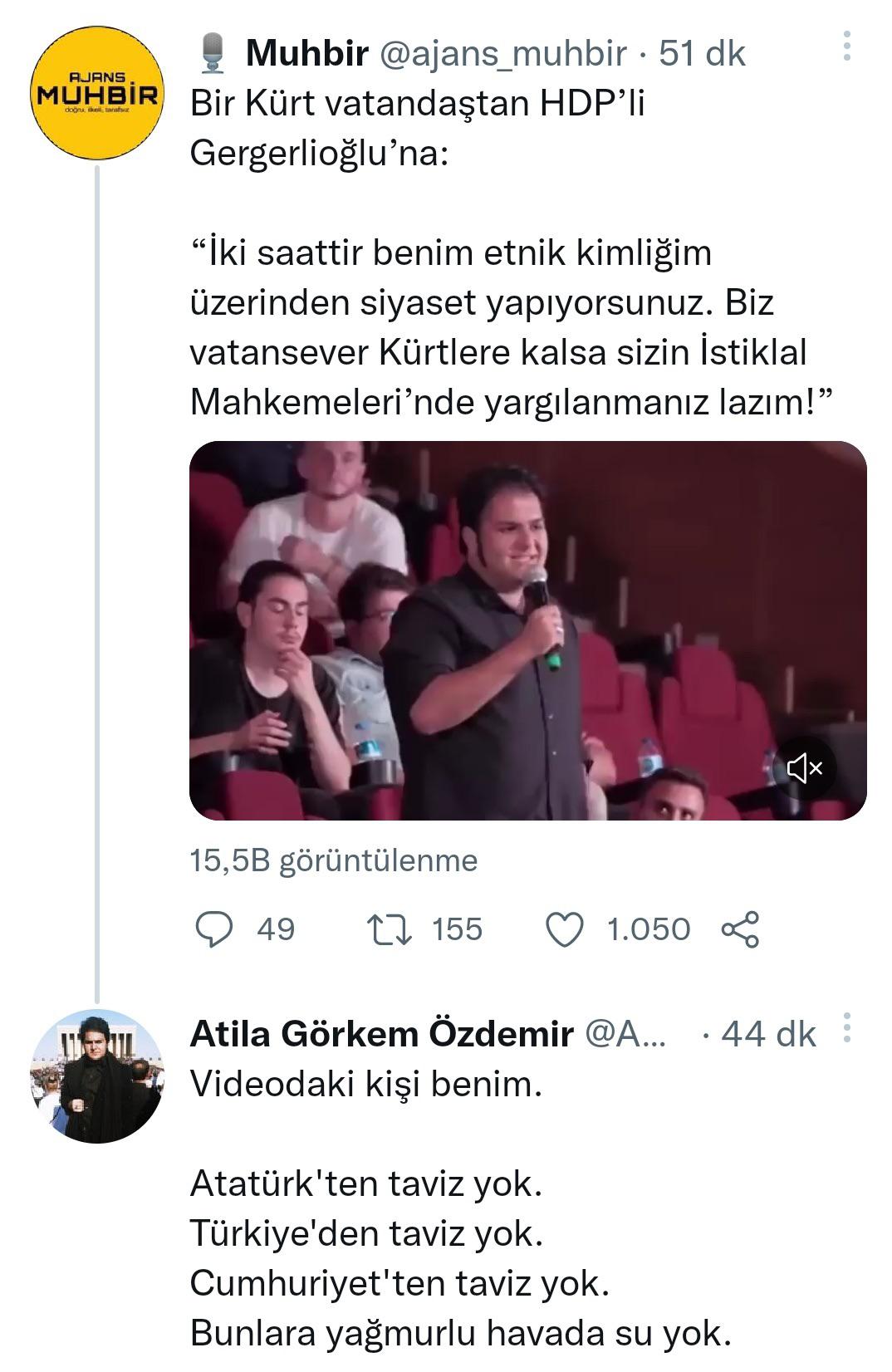
Task: Open more options on Muhbir tweet
Action: click(846, 47)
